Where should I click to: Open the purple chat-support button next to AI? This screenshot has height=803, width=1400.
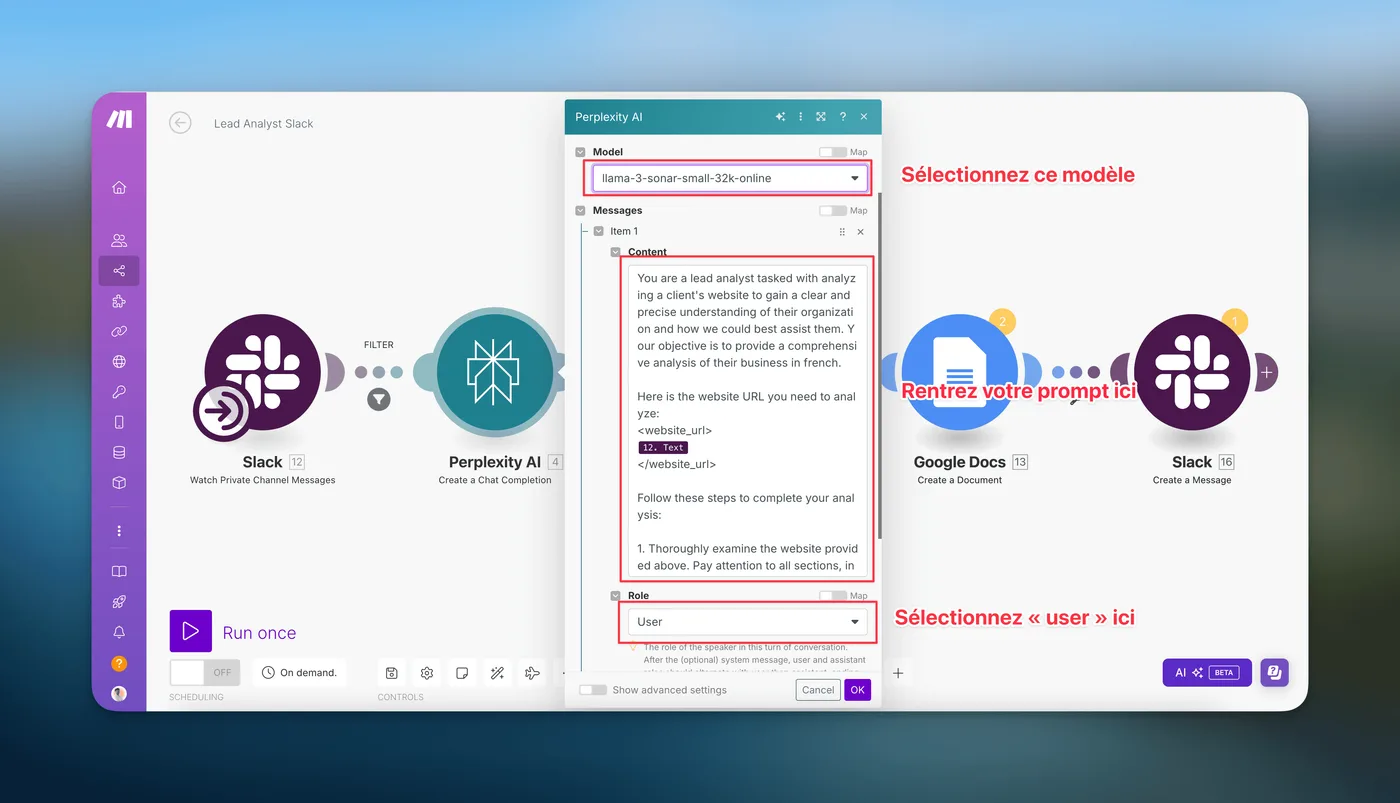click(x=1274, y=673)
